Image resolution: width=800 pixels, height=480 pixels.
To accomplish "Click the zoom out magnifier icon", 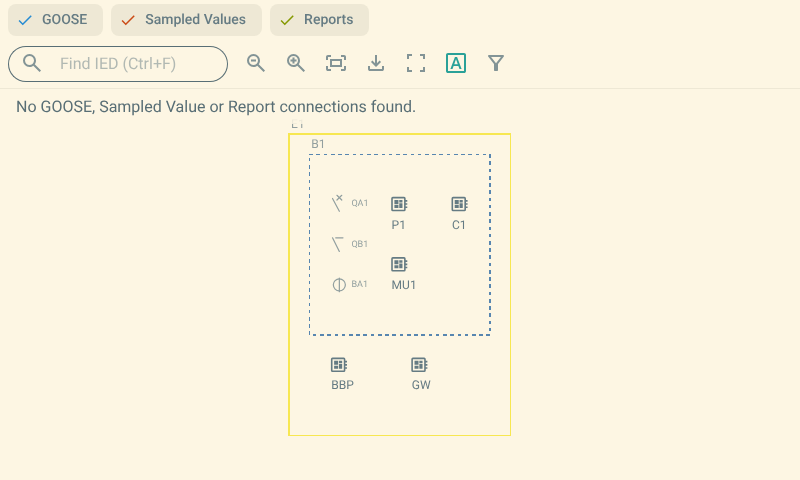I will click(x=256, y=63).
